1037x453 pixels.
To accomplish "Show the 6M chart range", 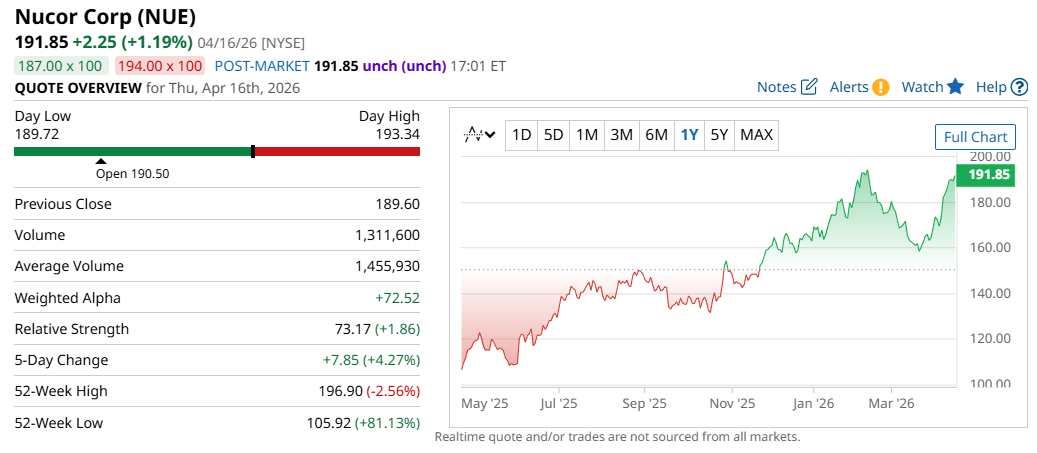I will (x=656, y=135).
